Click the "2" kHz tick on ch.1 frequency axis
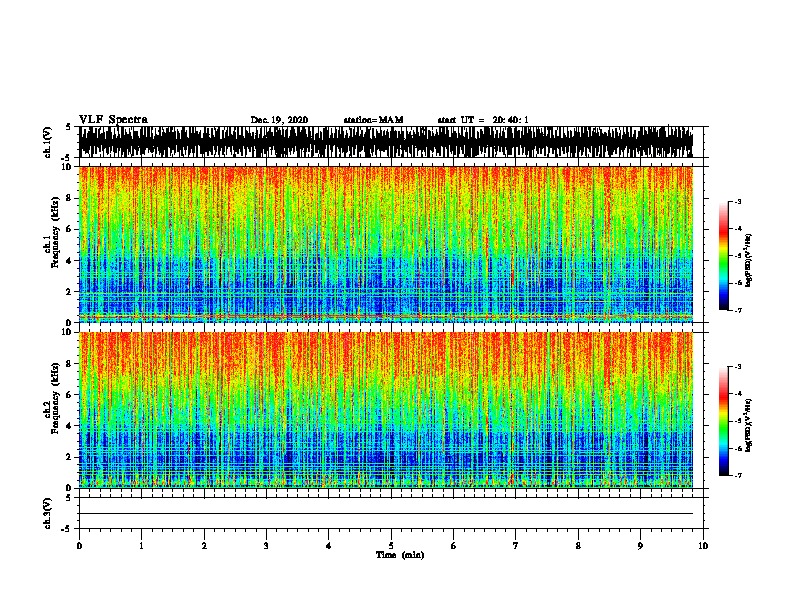792x612 pixels. point(69,291)
